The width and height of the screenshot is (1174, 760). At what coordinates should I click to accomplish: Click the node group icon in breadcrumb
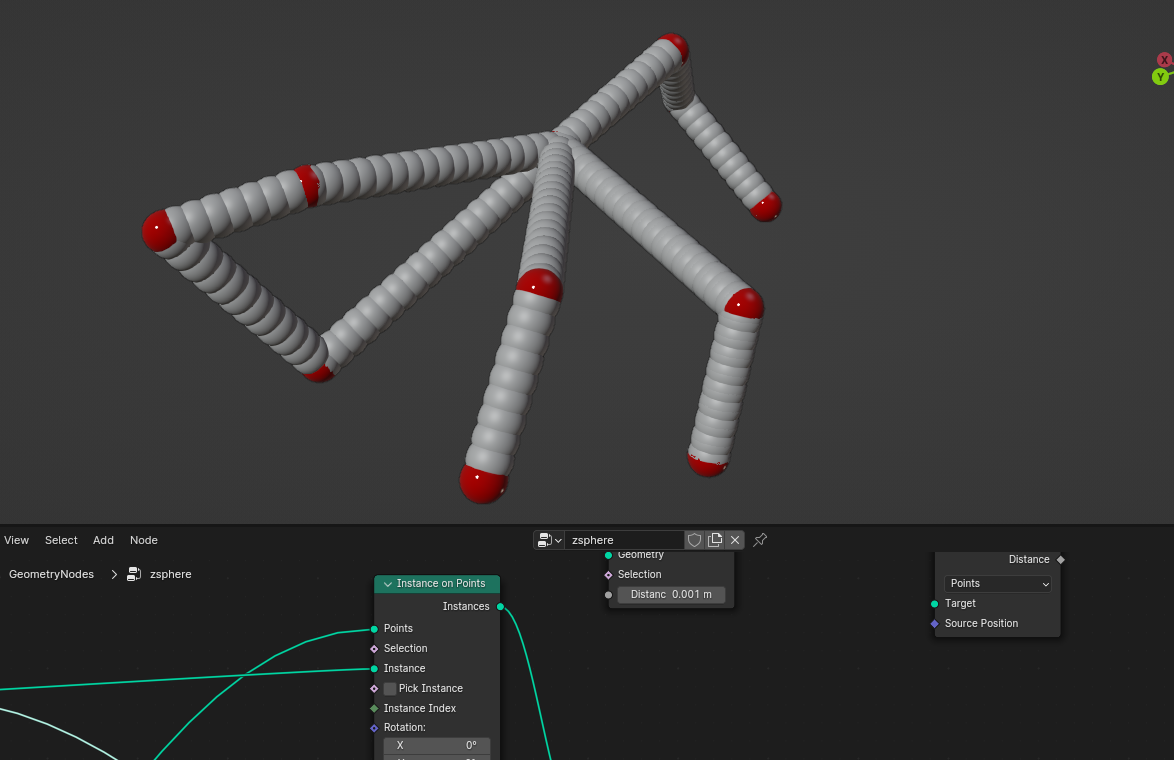tap(134, 574)
